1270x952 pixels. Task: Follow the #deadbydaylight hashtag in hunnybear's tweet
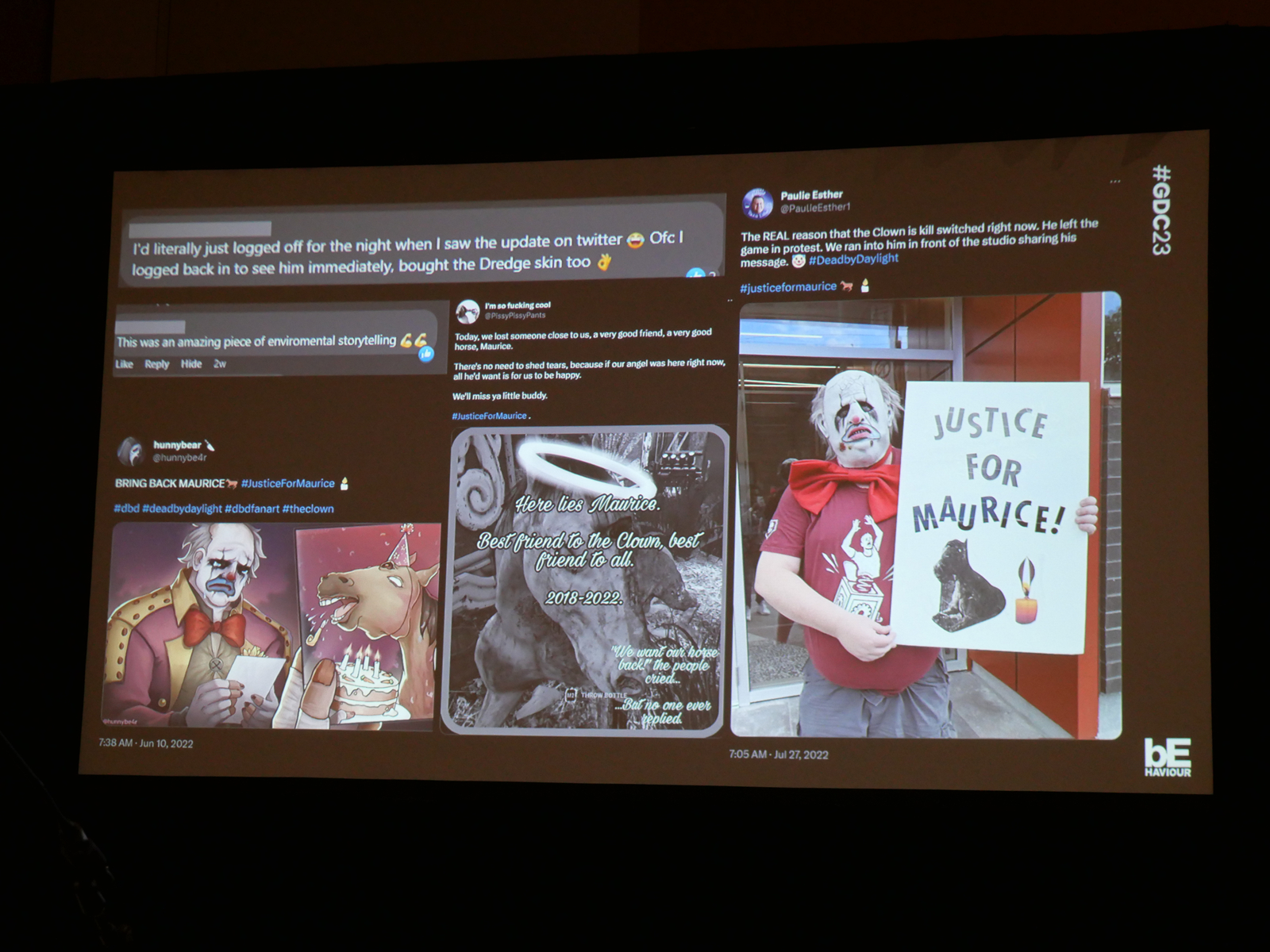point(182,509)
